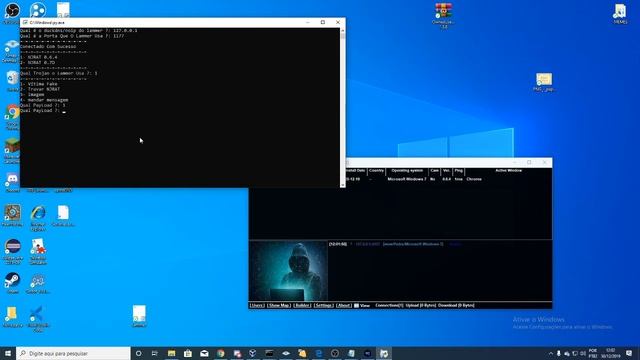Sort by the Active Window column header
640x360 pixels.
(x=508, y=171)
